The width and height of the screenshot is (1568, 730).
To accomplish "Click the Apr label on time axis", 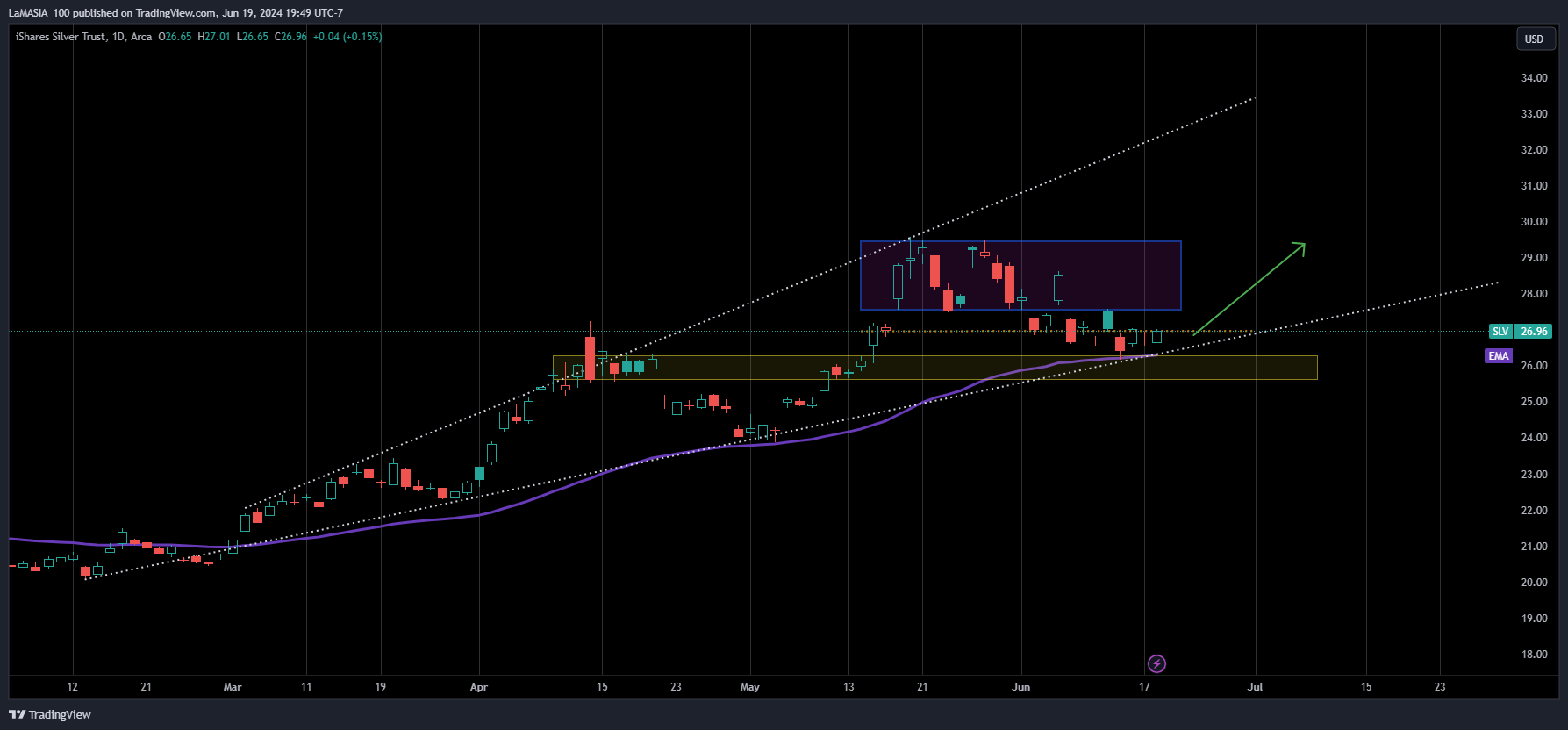I will 479,687.
